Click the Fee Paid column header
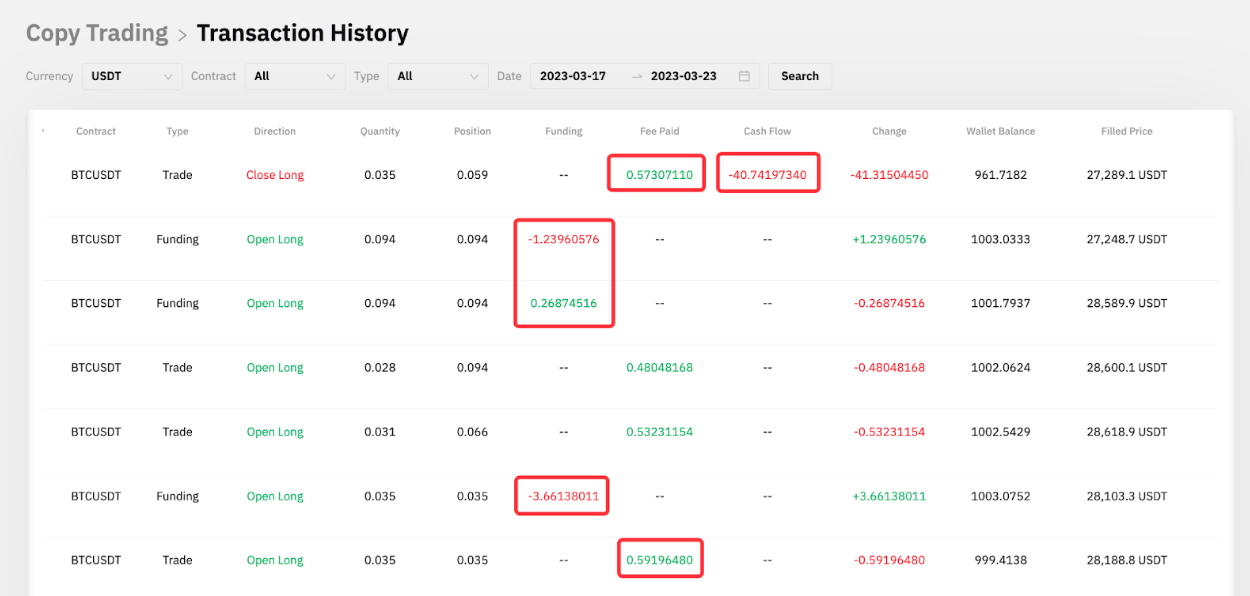The image size is (1250, 596). click(x=660, y=131)
